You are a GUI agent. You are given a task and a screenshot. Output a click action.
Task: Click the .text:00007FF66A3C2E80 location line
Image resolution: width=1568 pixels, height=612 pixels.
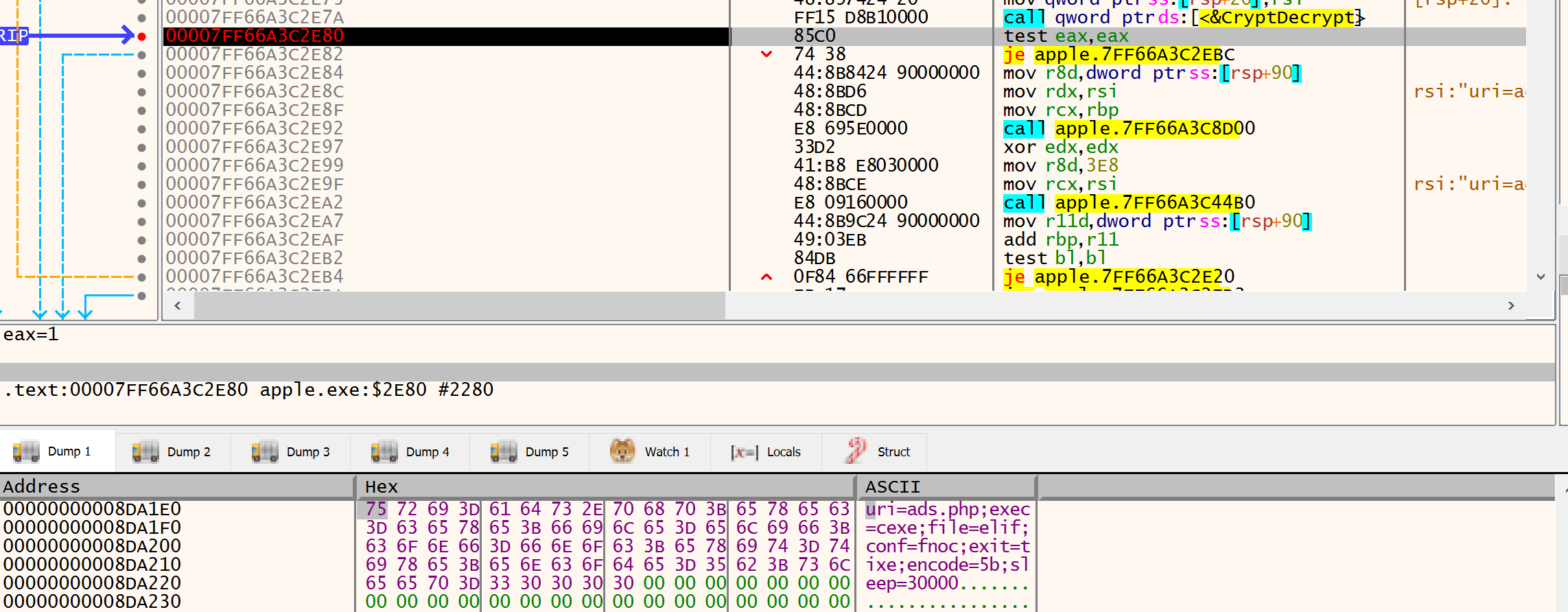[x=248, y=390]
